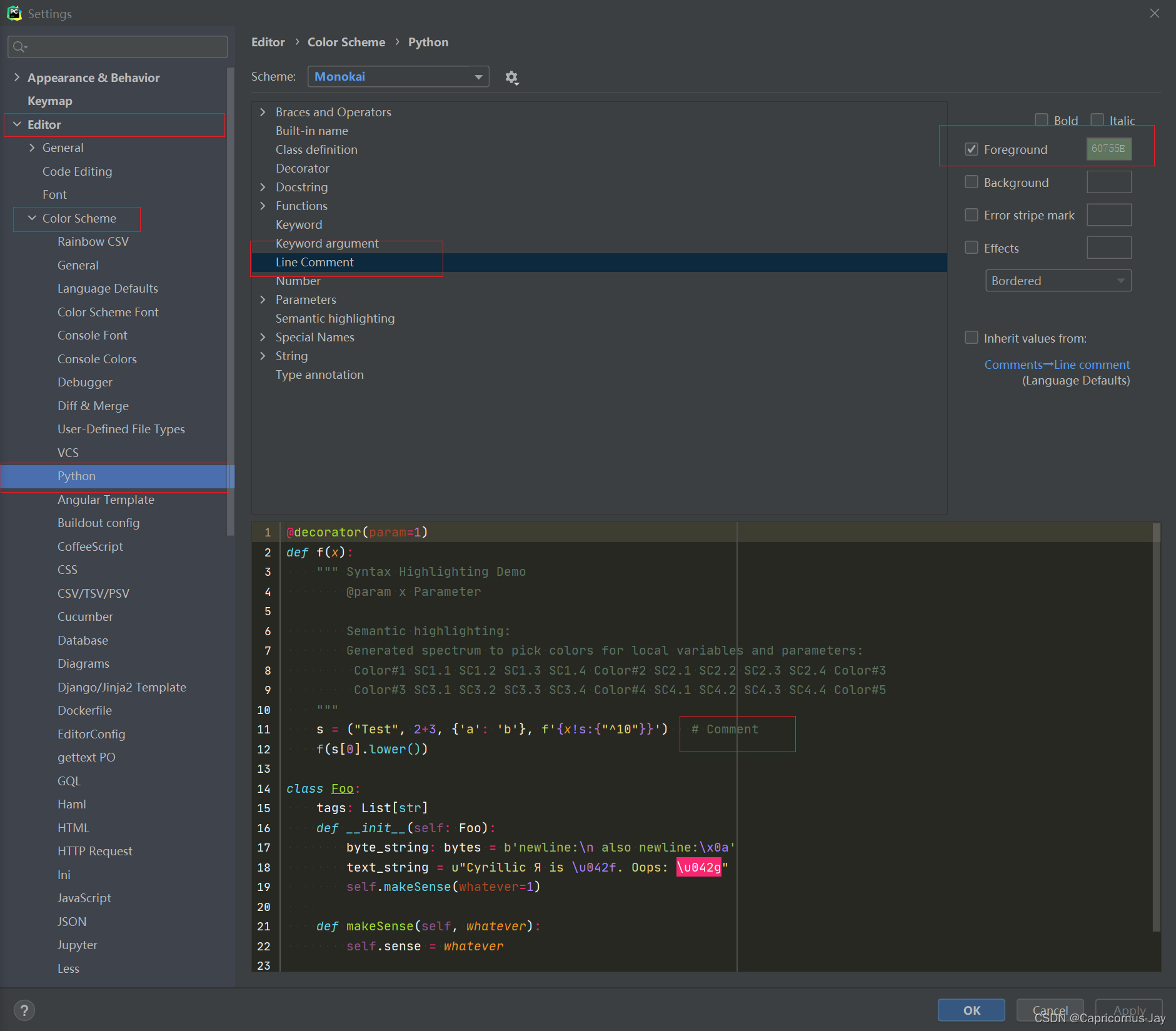Expand the Functions group
Screen dimensions: 1176x1031
click(263, 206)
